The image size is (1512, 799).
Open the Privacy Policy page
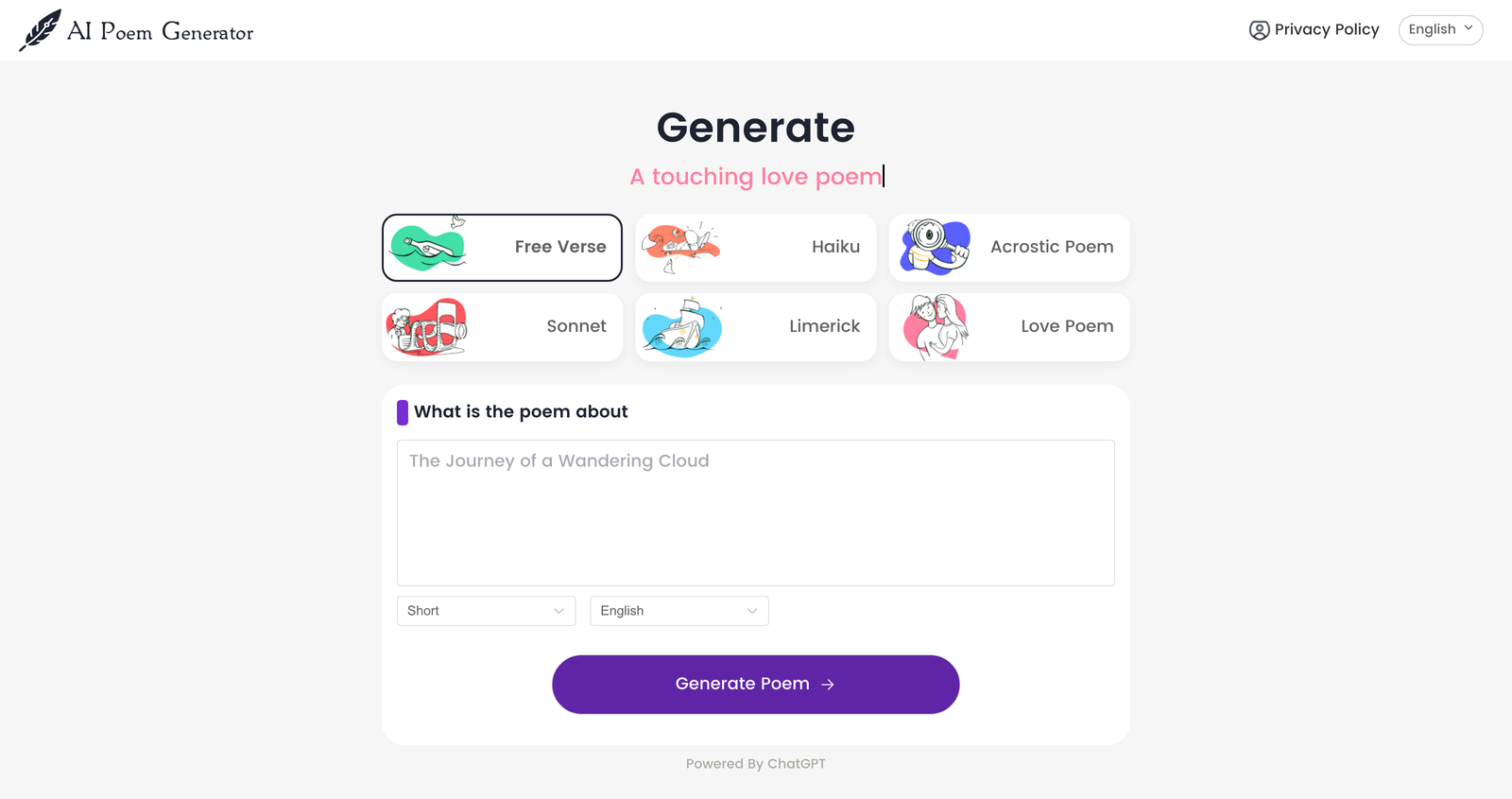(1327, 29)
